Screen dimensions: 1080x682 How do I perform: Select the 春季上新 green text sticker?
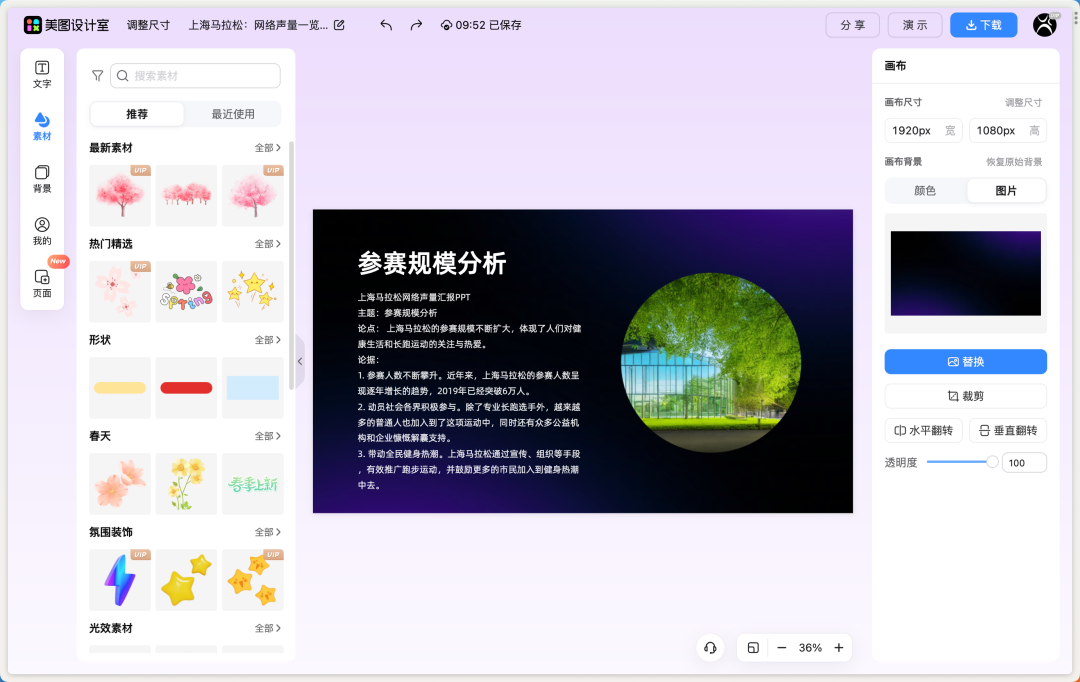click(253, 484)
